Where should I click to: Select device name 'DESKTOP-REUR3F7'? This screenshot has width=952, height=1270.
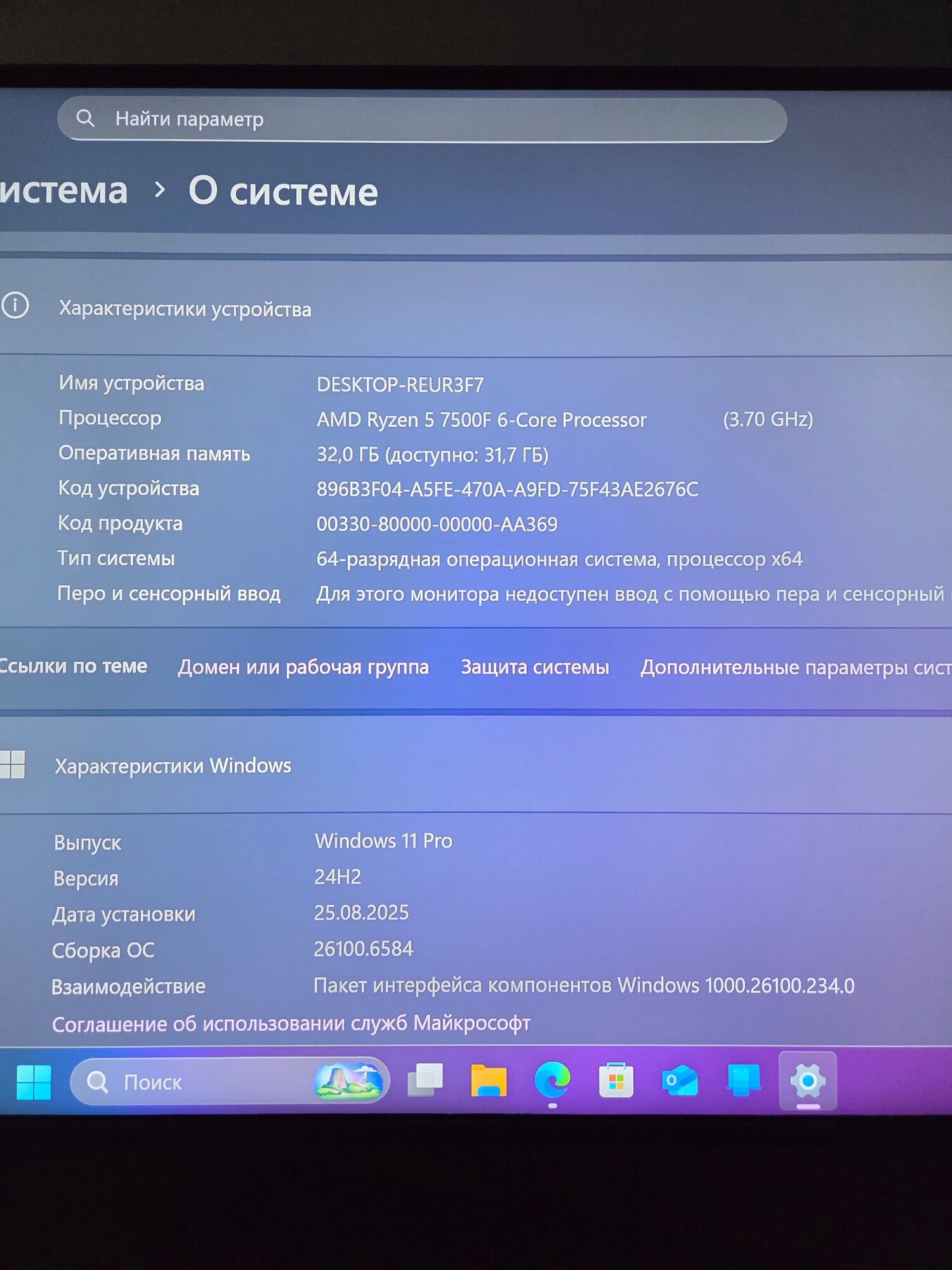point(400,384)
